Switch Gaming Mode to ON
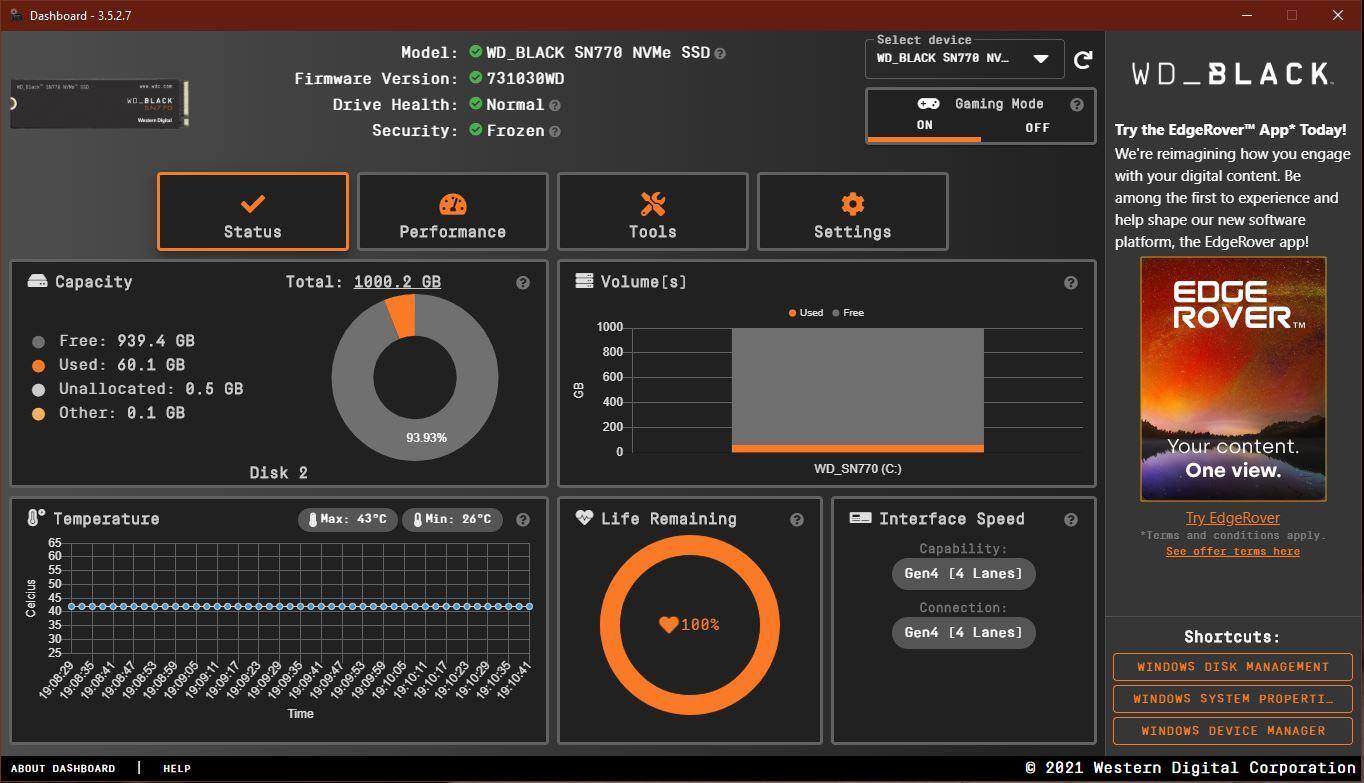Viewport: 1364px width, 783px height. (x=924, y=125)
